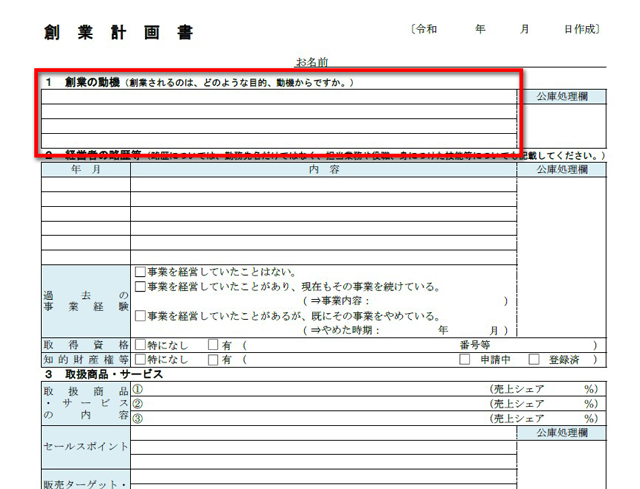Select the '既にその事業をやめている' checkbox
This screenshot has width=640, height=489.
point(139,316)
